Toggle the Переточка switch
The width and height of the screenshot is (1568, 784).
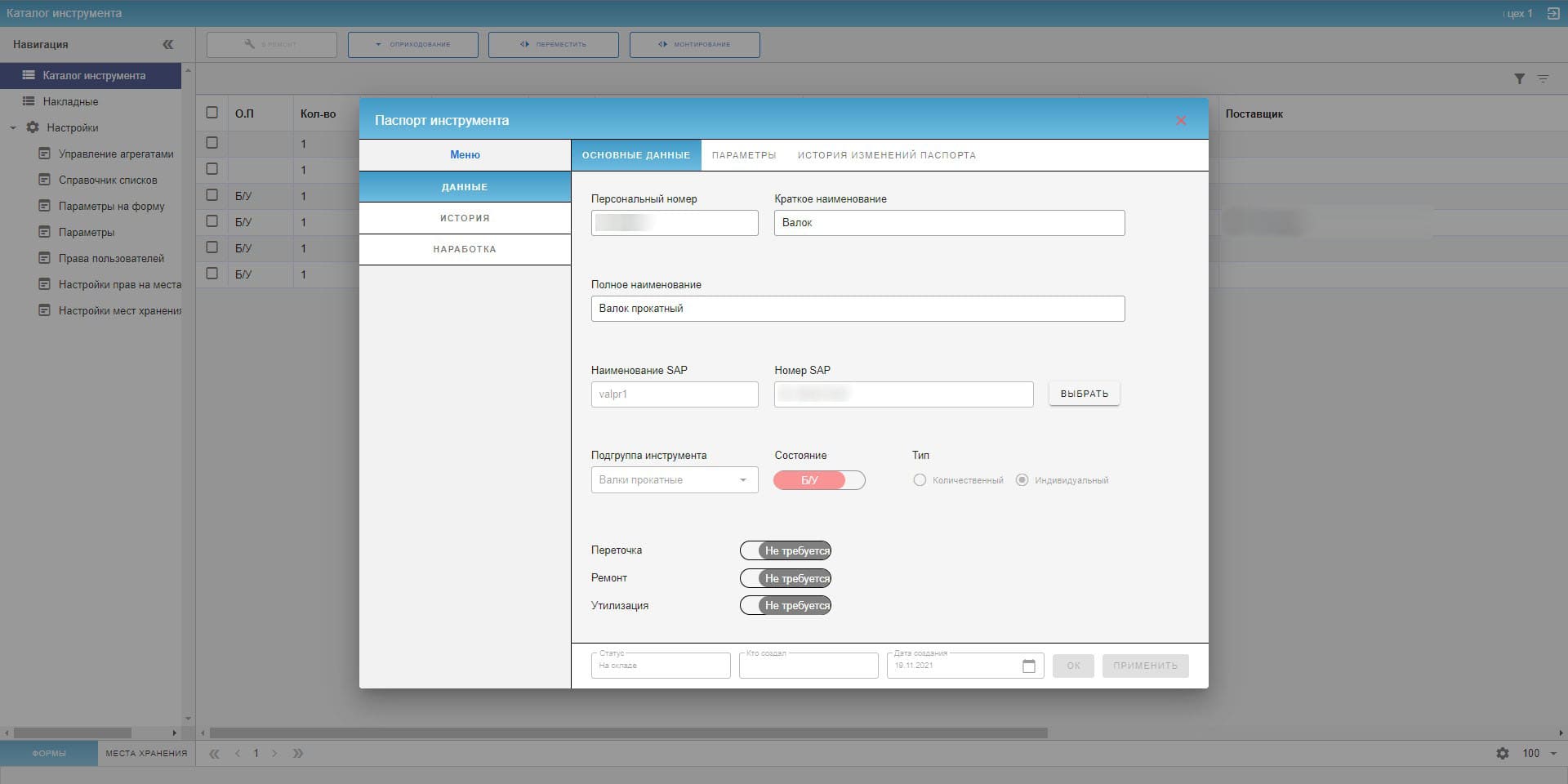tap(785, 551)
